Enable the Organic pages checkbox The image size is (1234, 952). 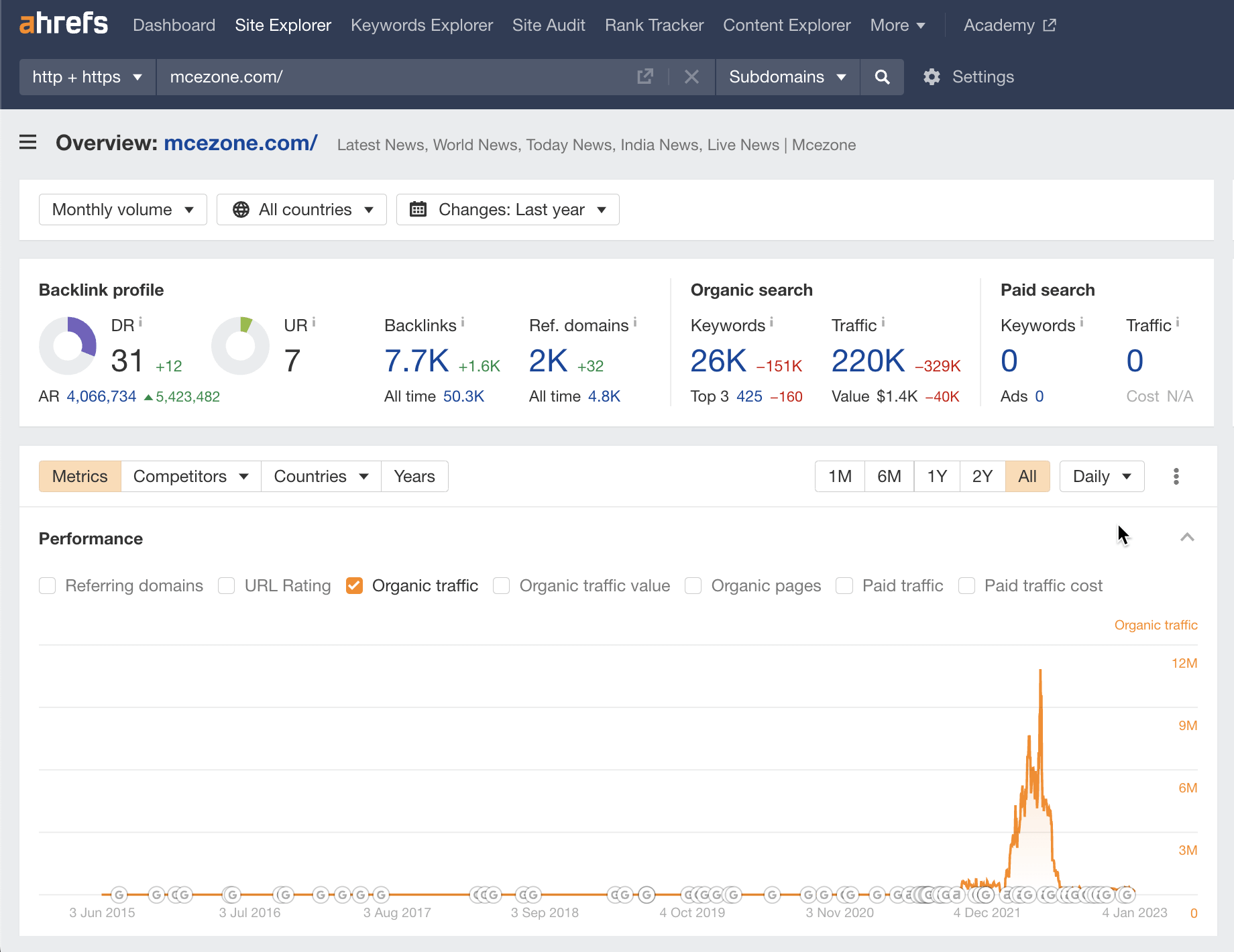point(693,586)
